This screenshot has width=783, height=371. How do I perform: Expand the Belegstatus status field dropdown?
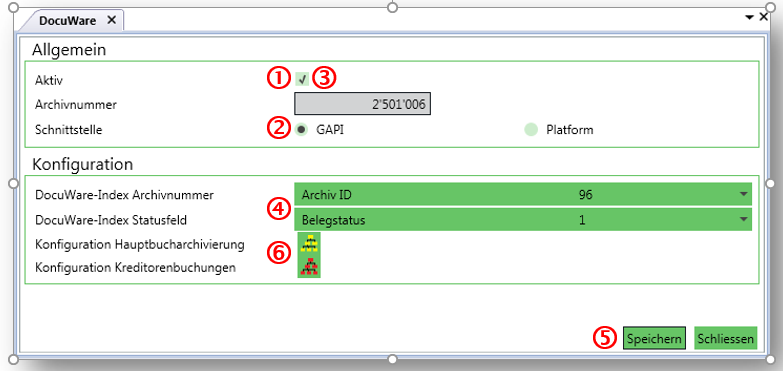coord(523,220)
